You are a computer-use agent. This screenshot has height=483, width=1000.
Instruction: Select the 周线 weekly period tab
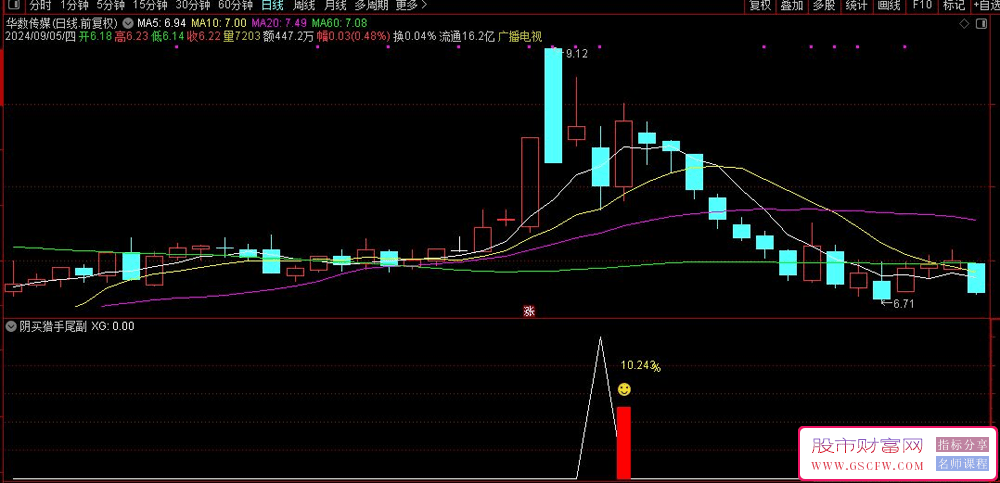tap(304, 6)
